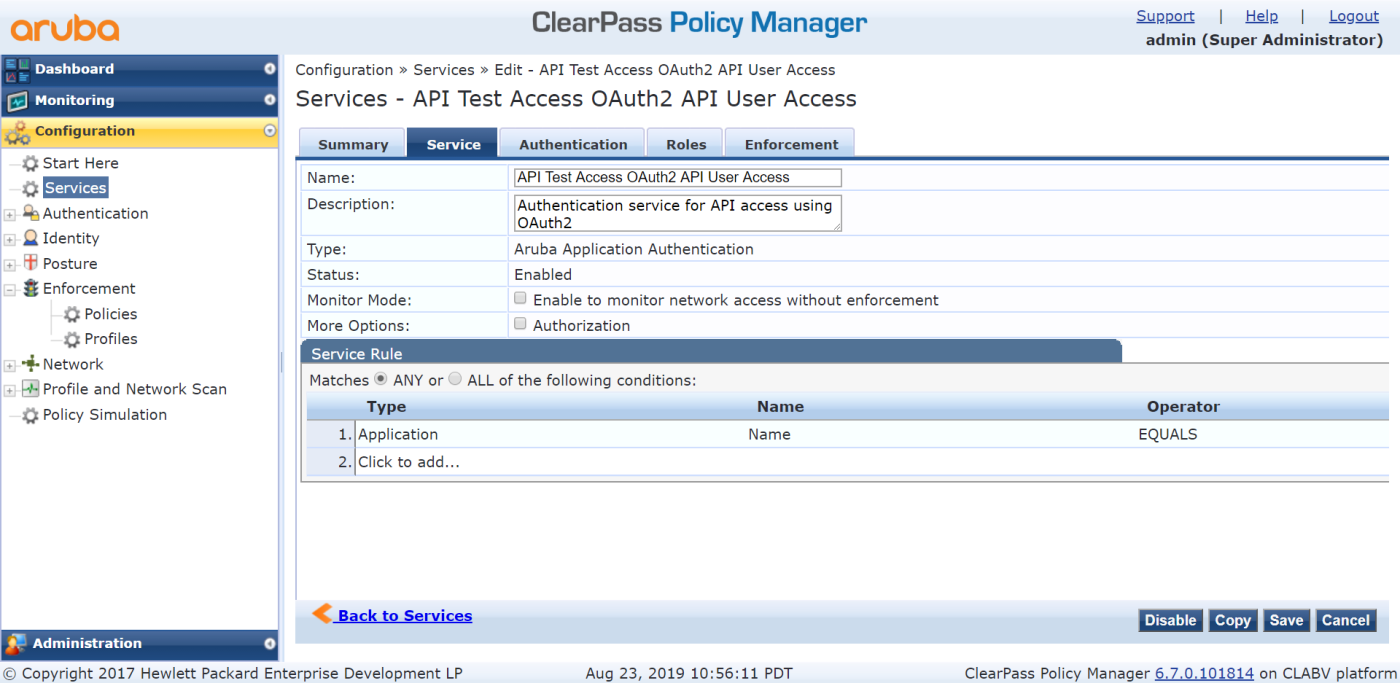This screenshot has height=683, width=1400.
Task: Select the ALL conditions radio button
Action: tap(455, 379)
